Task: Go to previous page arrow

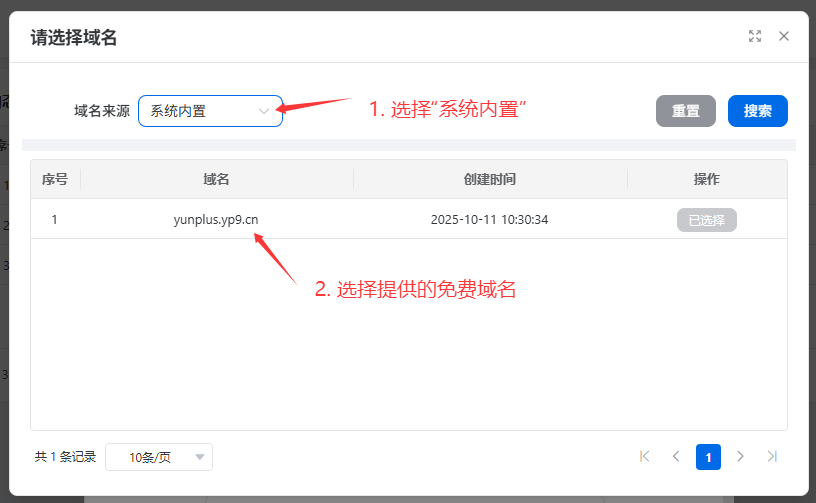Action: [x=676, y=456]
